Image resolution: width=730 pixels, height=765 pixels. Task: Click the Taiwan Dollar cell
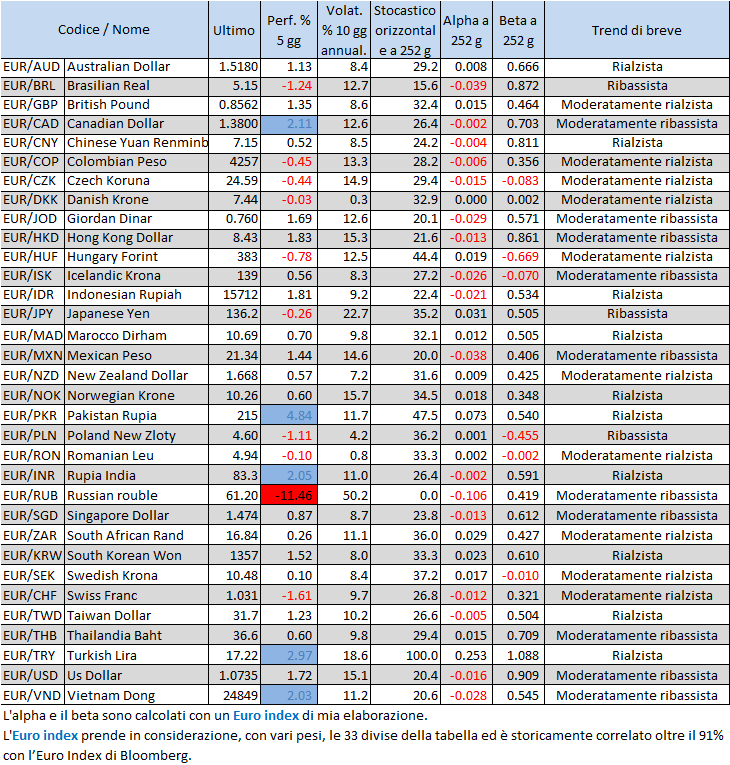pyautogui.click(x=137, y=616)
